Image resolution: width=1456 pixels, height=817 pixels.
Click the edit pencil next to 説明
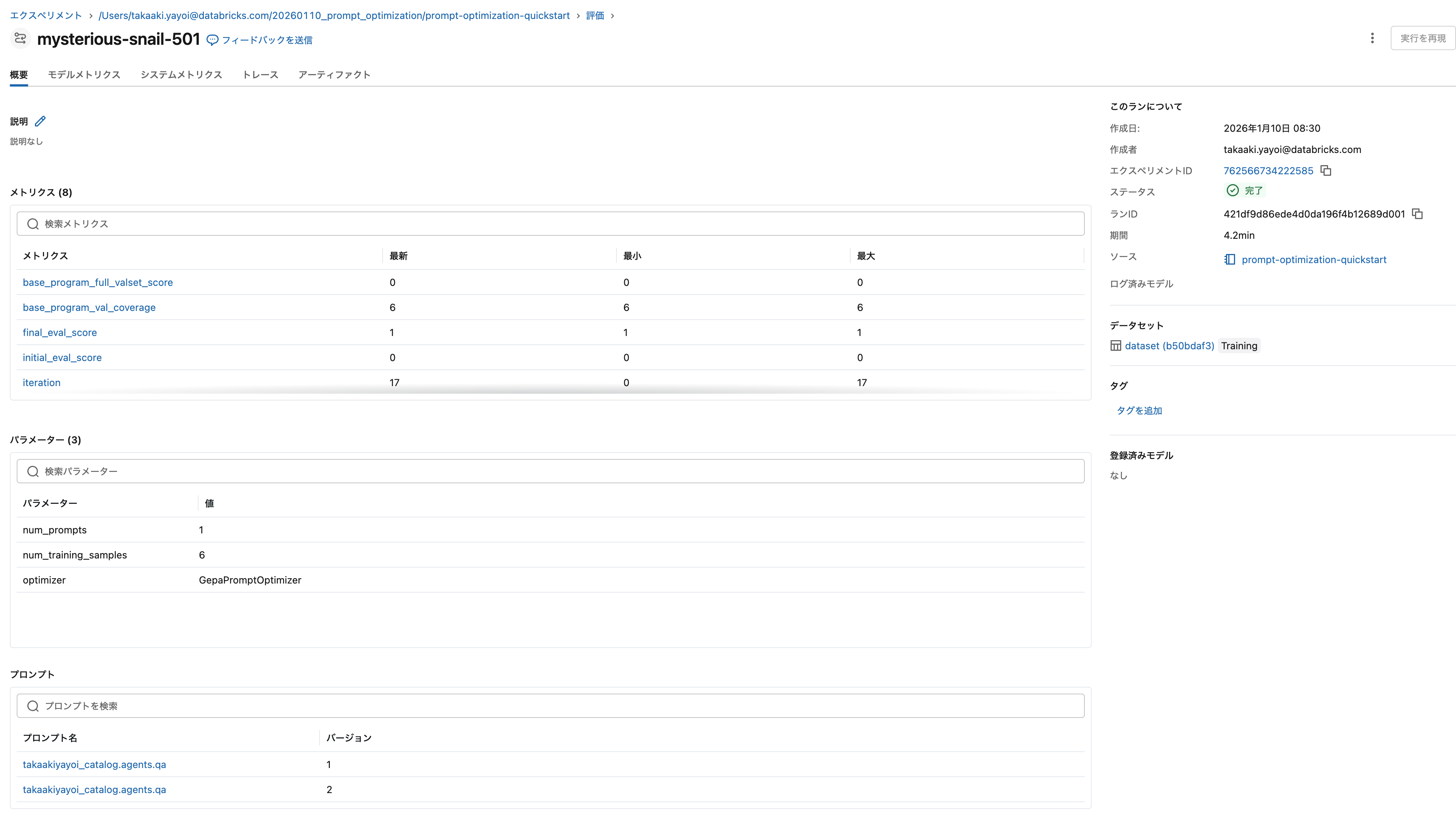39,121
